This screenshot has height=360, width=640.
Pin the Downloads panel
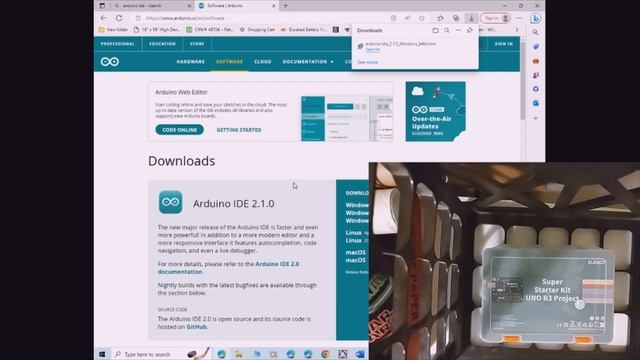pos(470,30)
